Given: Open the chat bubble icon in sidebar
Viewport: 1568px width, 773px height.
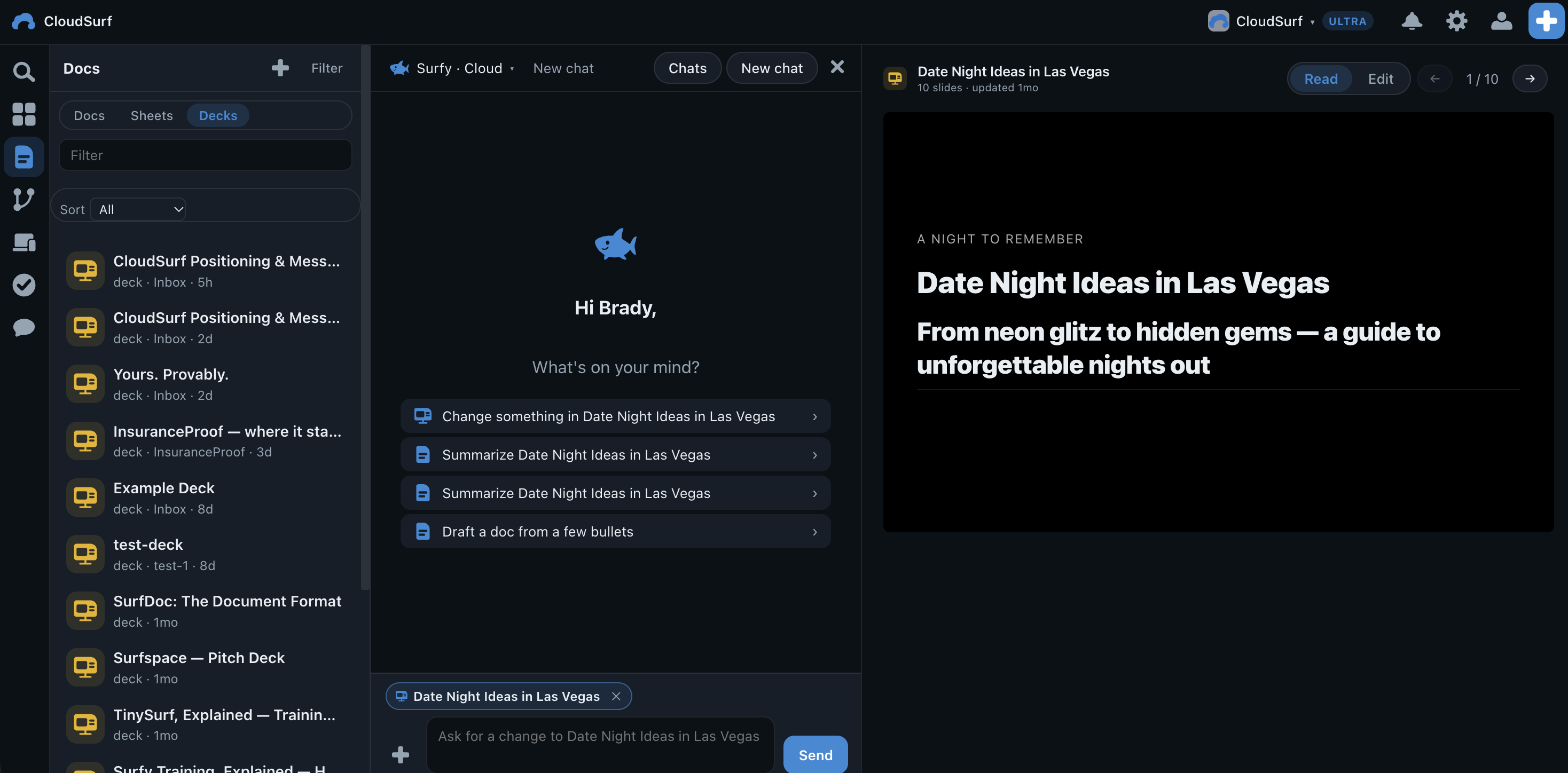Looking at the screenshot, I should click(23, 327).
